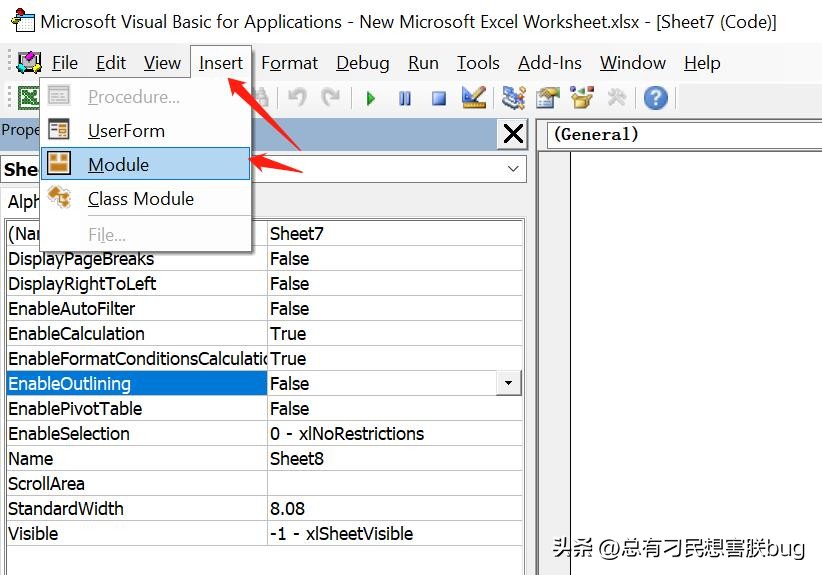Choose Class Module from Insert menu
The height and width of the screenshot is (575, 822).
(145, 199)
